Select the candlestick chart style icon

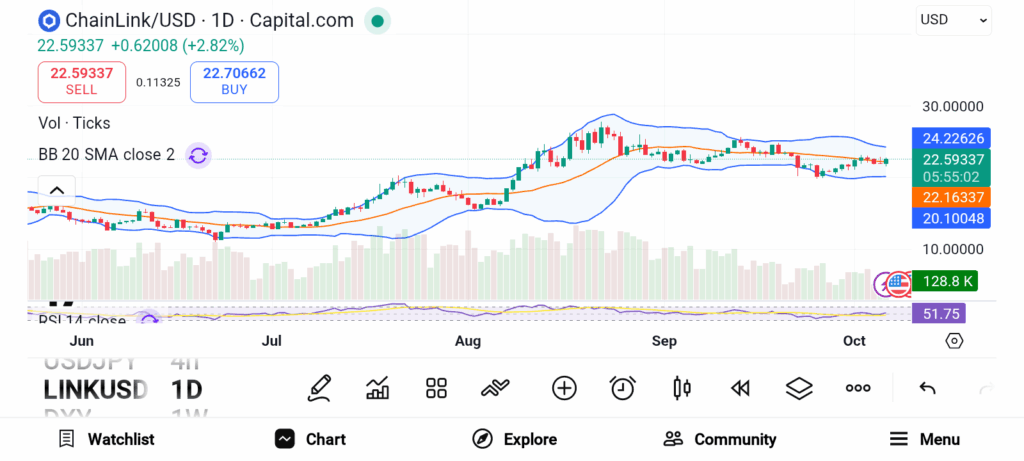click(682, 388)
